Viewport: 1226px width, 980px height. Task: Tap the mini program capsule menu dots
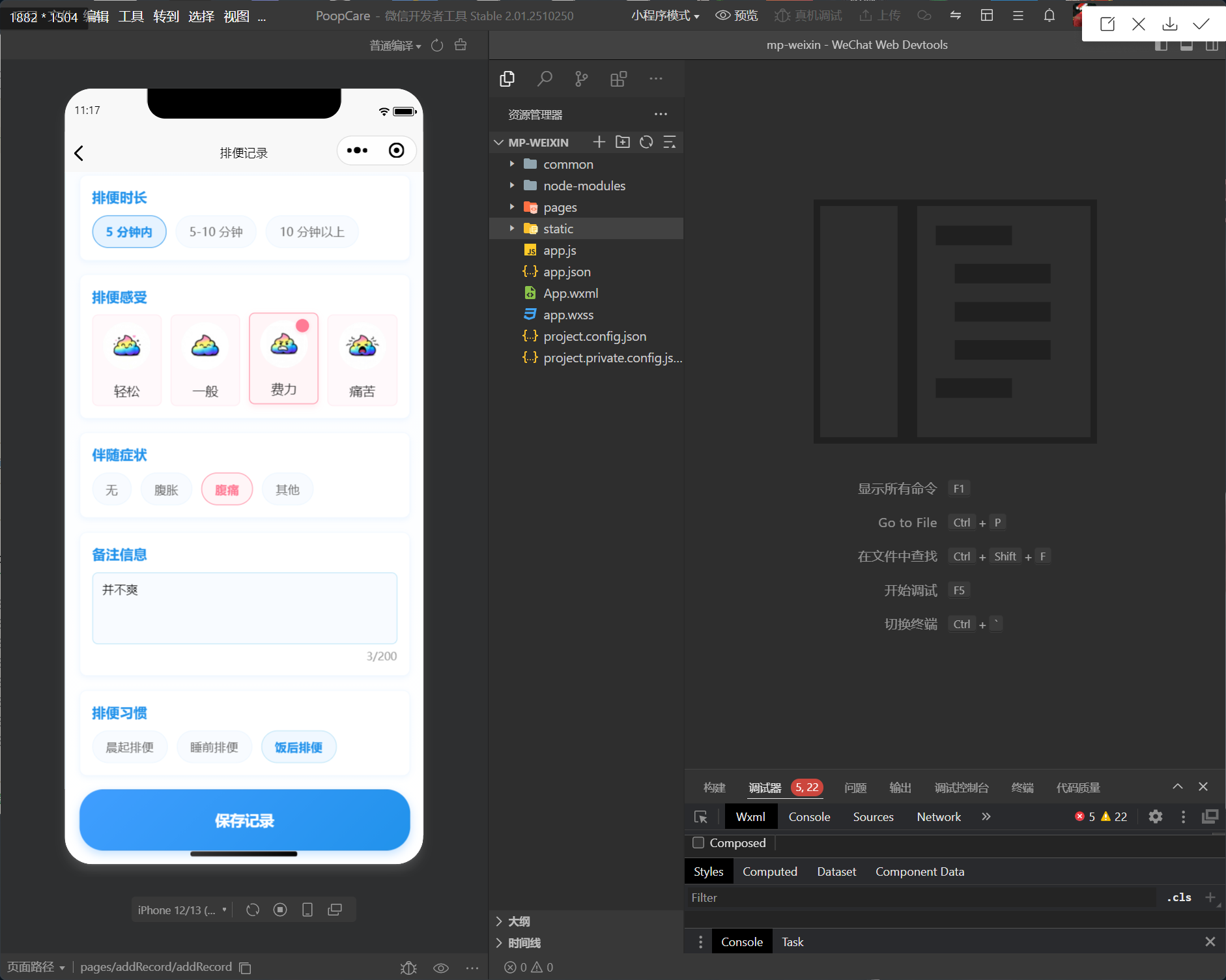point(357,151)
